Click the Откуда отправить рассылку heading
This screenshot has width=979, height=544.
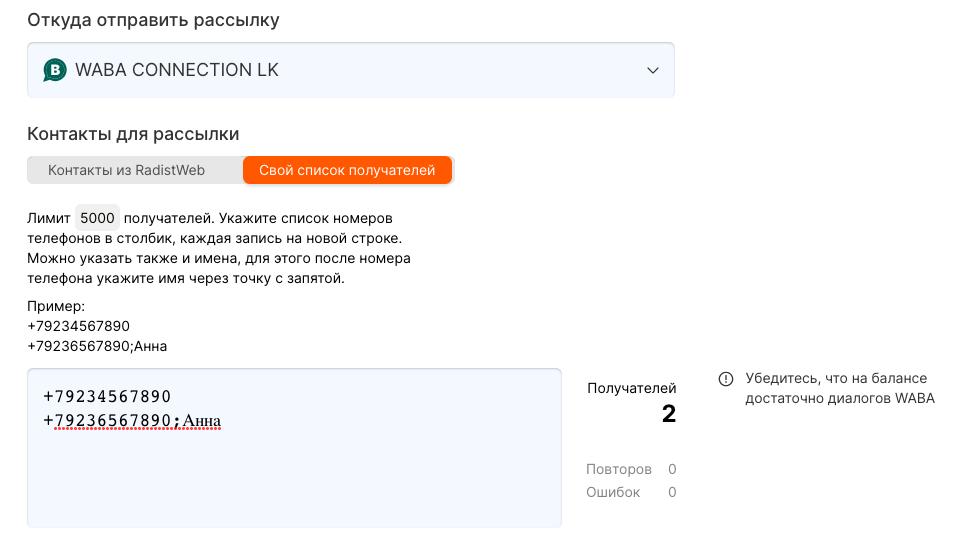pos(153,20)
